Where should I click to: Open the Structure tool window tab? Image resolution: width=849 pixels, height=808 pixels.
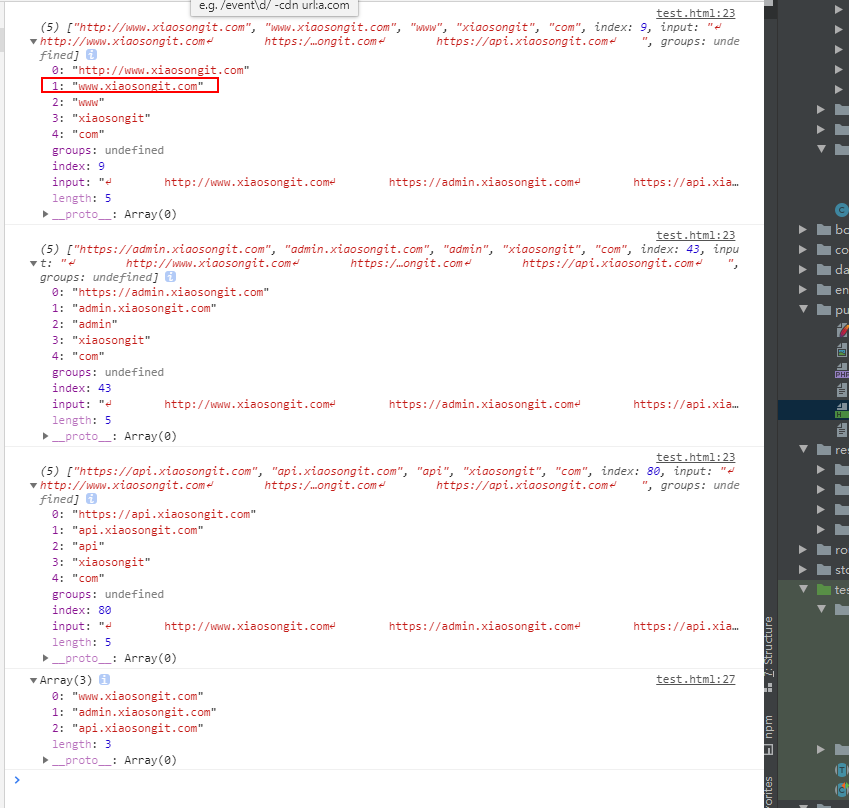click(x=769, y=640)
